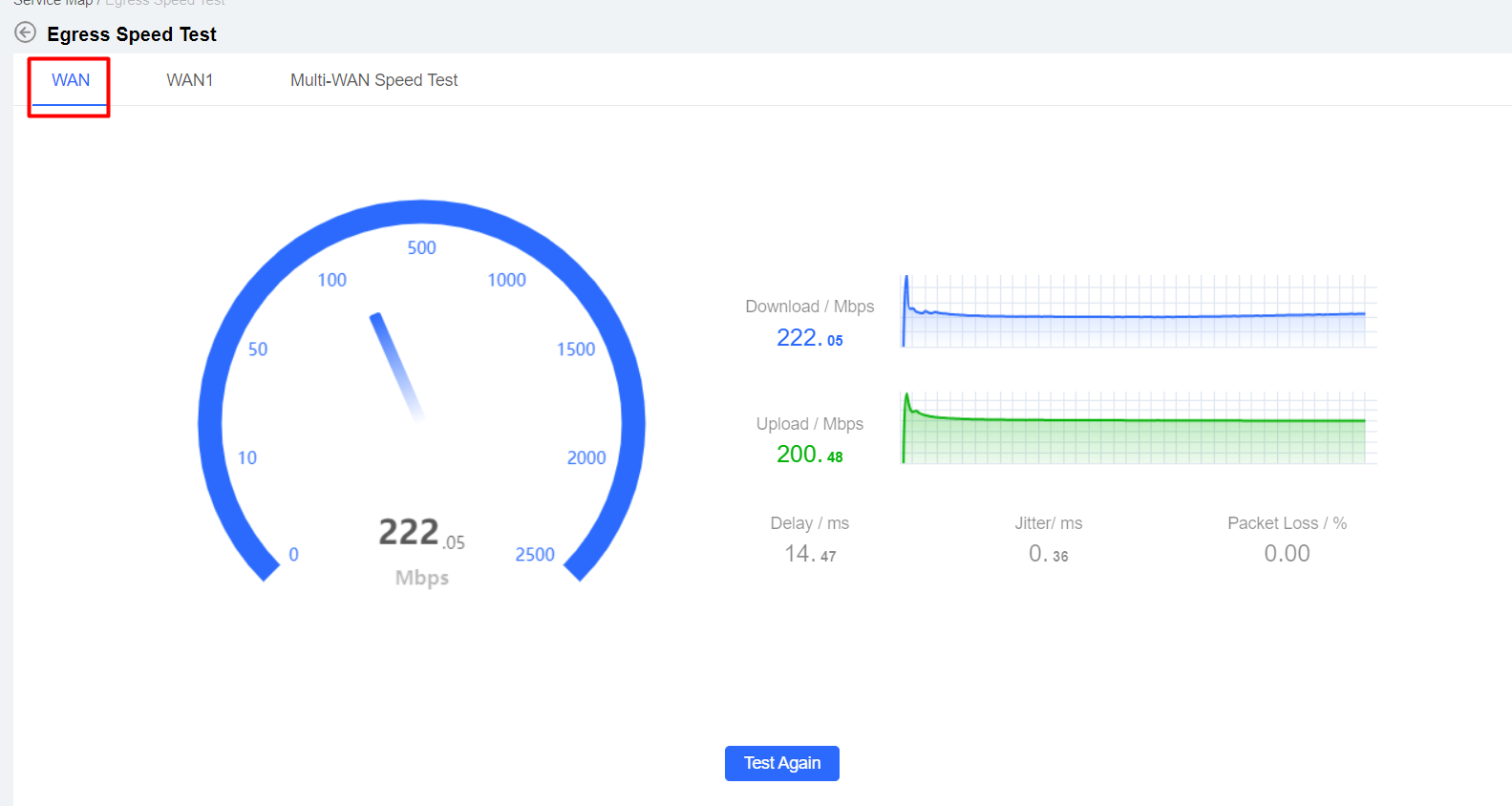The height and width of the screenshot is (806, 1512).
Task: Click the Service Map breadcrumb link
Action: 52,3
